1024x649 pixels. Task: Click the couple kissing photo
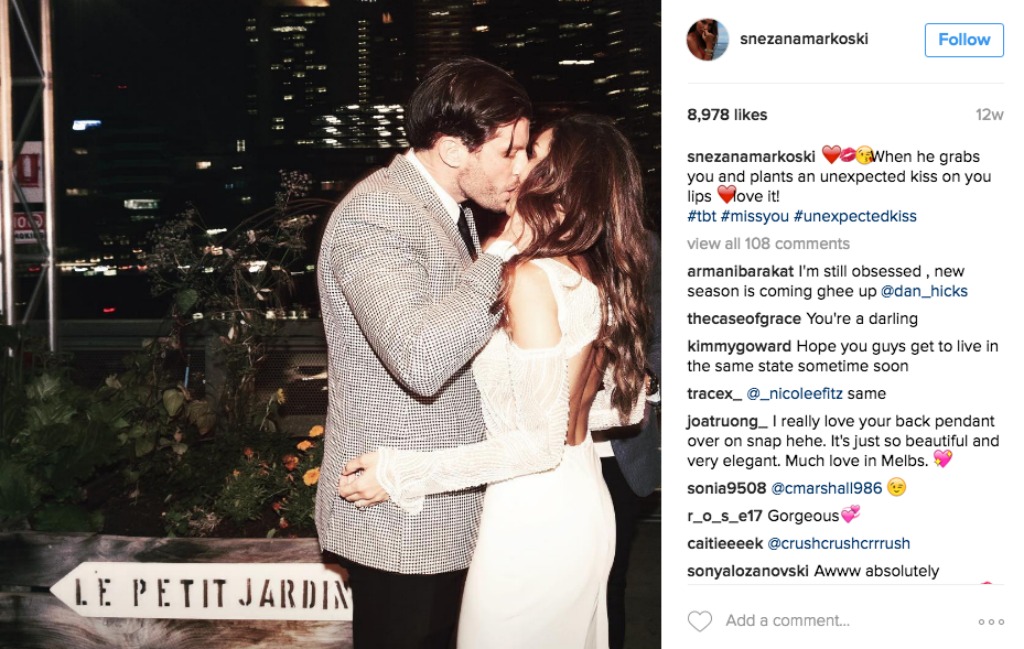(x=330, y=324)
